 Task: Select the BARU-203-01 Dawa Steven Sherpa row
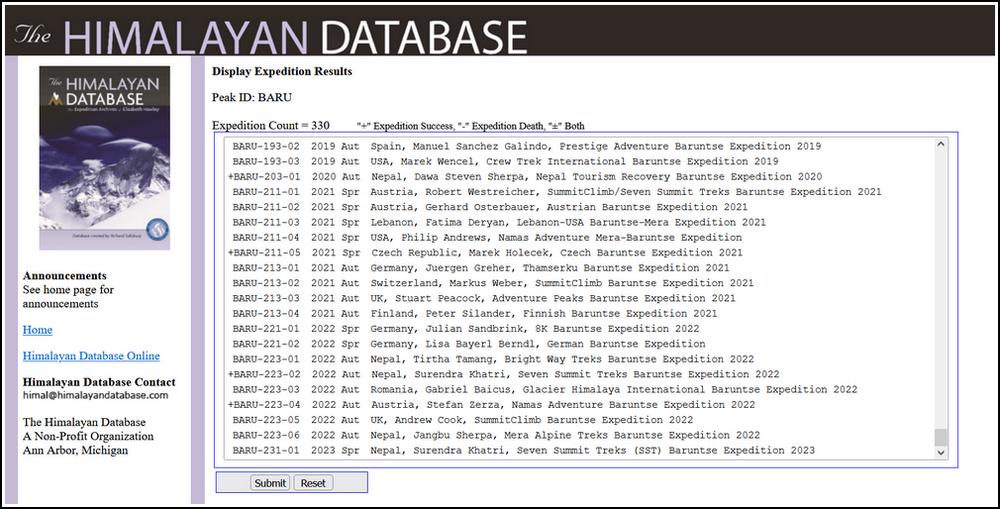[579, 177]
